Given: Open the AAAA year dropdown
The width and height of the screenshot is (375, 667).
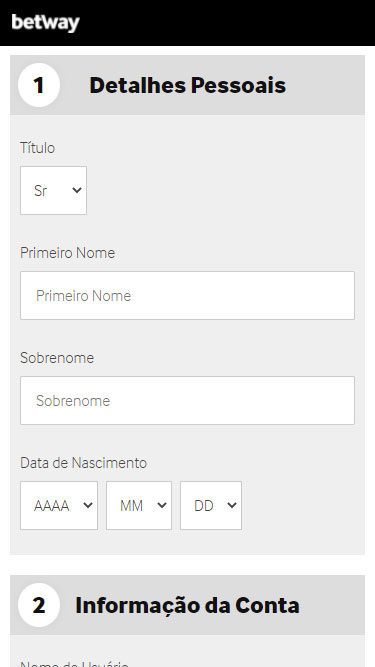Looking at the screenshot, I should tap(59, 505).
